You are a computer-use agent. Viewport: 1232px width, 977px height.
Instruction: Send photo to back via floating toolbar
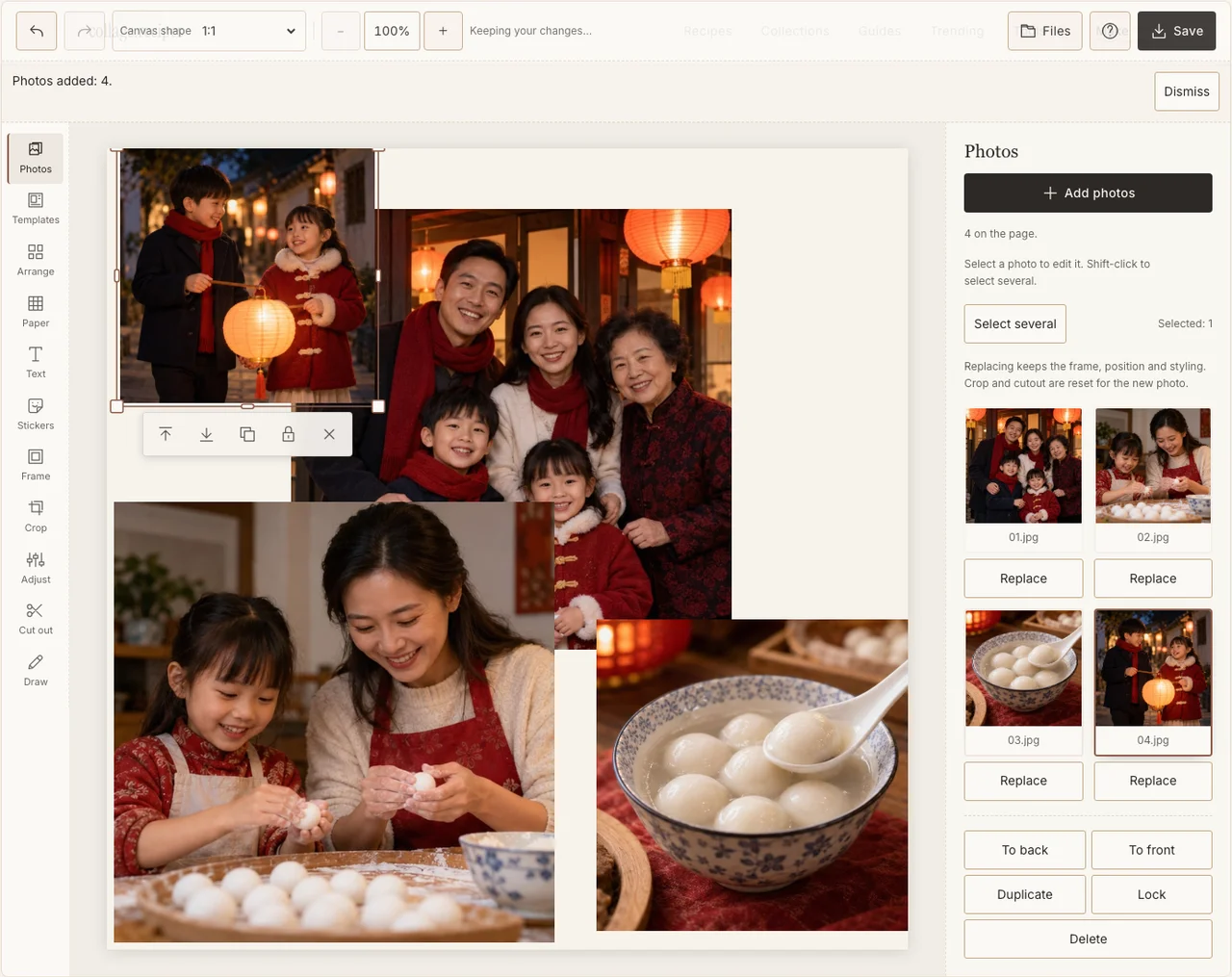pos(206,434)
